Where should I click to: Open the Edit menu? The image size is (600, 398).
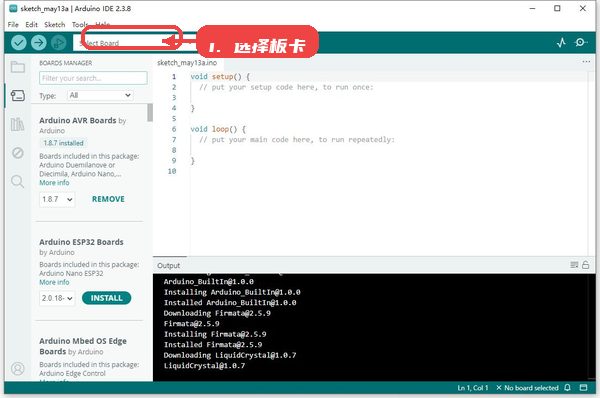pyautogui.click(x=31, y=24)
